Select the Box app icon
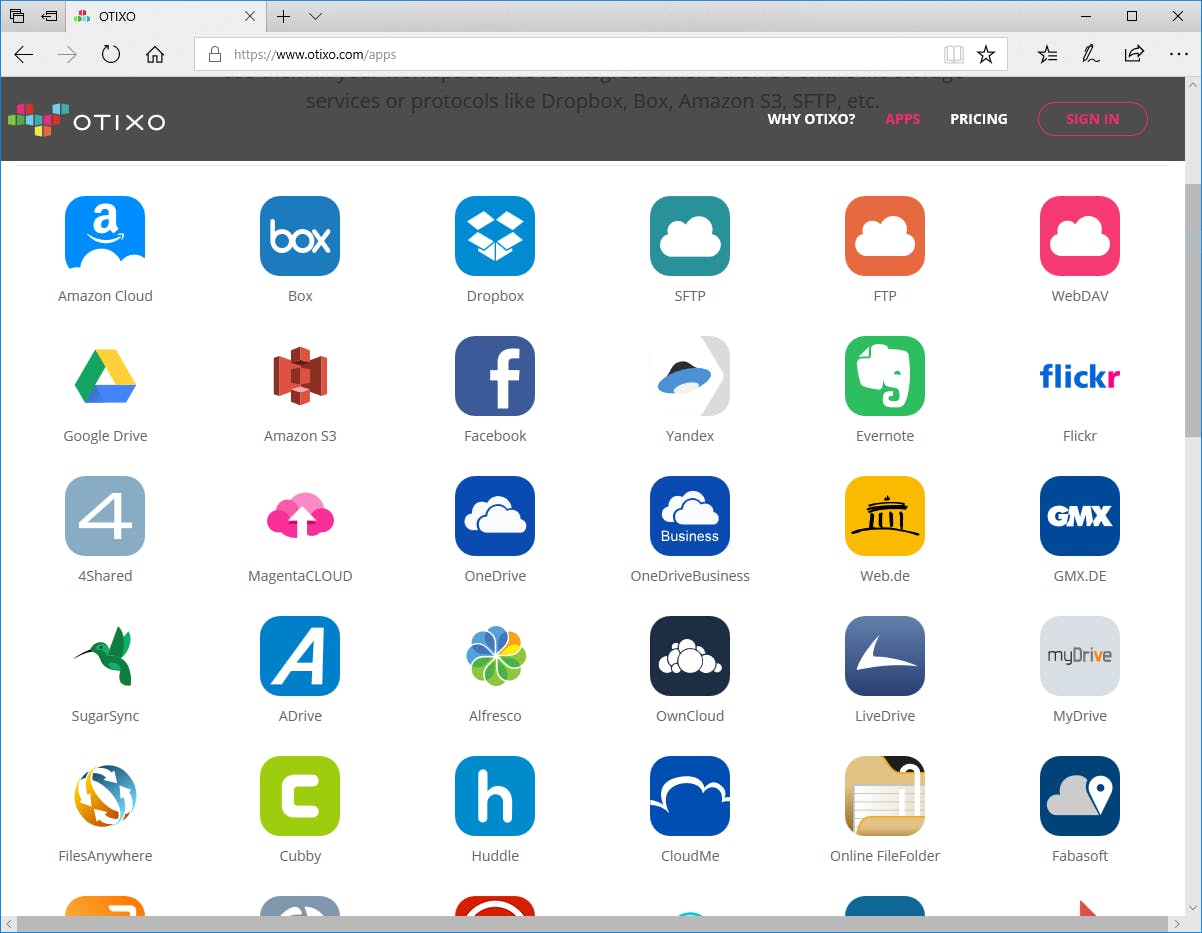Image resolution: width=1202 pixels, height=933 pixels. pos(300,236)
